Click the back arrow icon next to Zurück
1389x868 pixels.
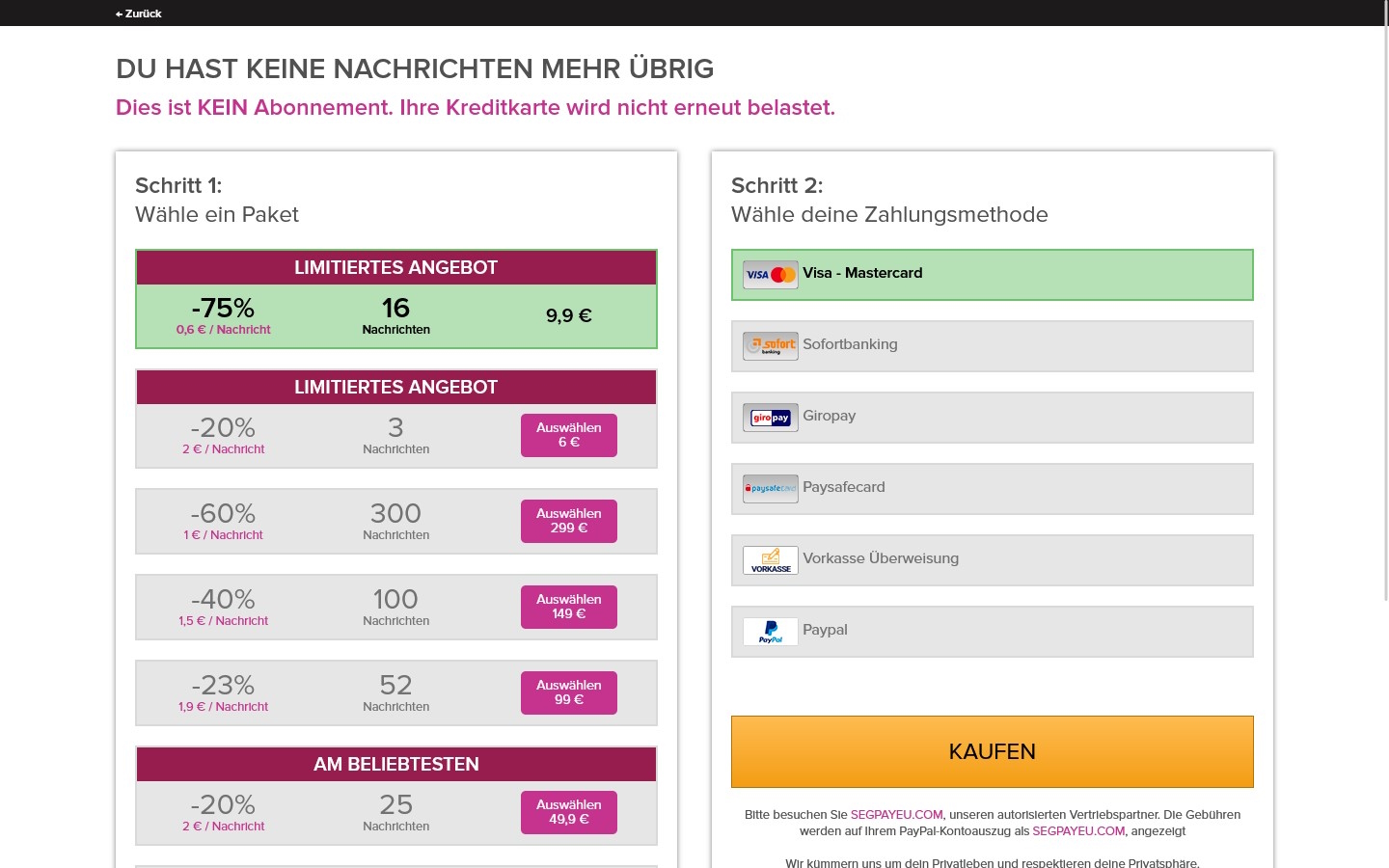[x=118, y=14]
